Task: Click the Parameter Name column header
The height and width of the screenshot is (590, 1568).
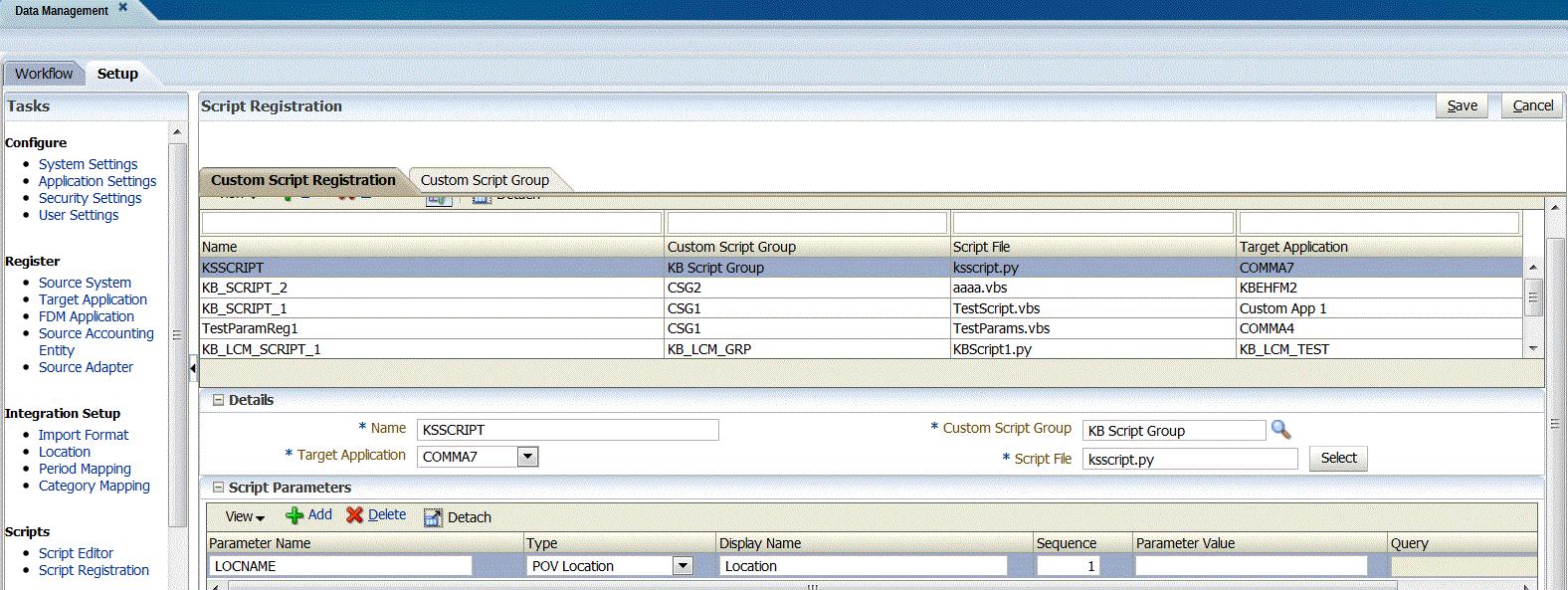Action: pyautogui.click(x=365, y=543)
